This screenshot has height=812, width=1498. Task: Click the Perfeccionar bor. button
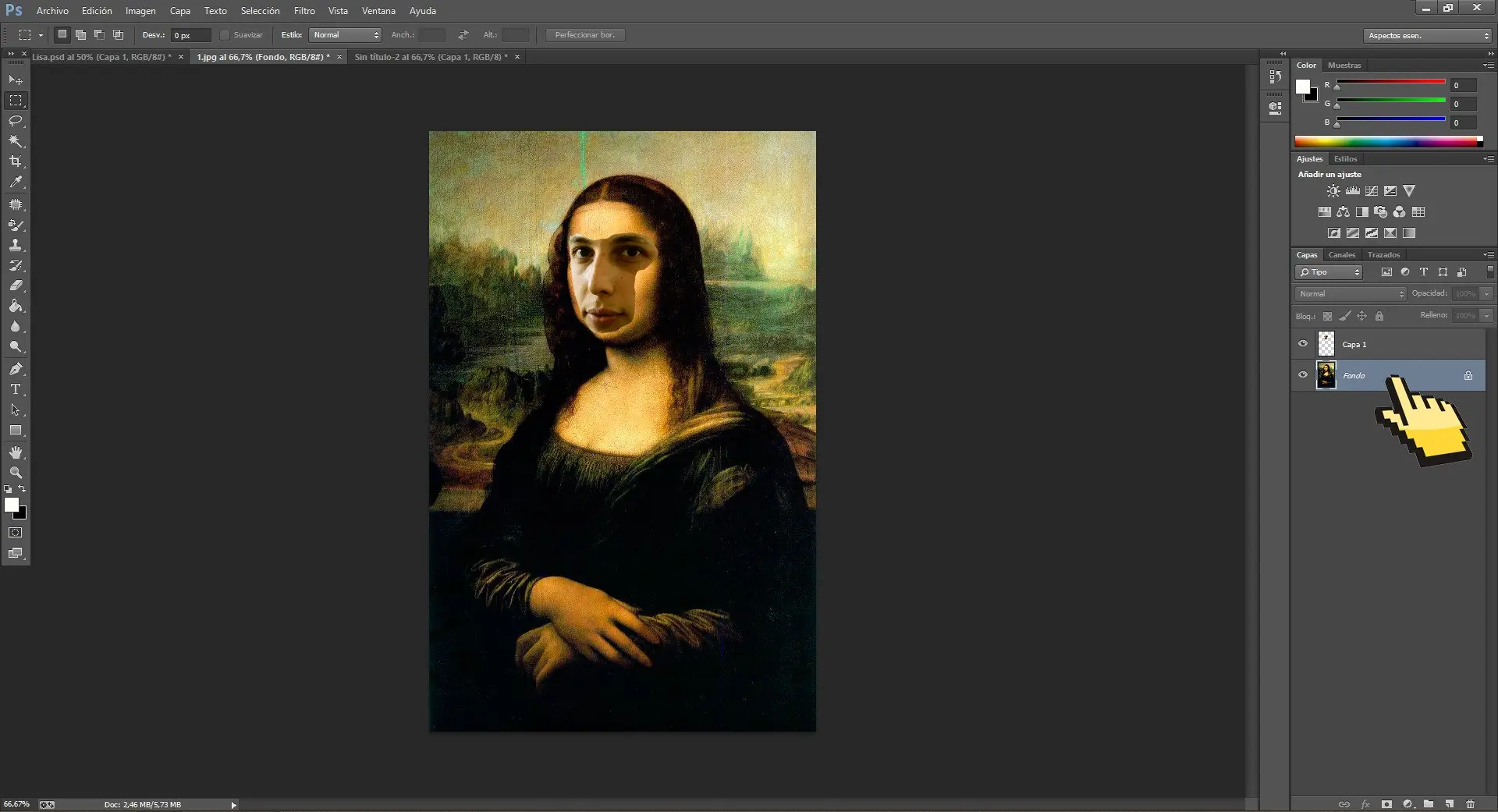pyautogui.click(x=585, y=35)
